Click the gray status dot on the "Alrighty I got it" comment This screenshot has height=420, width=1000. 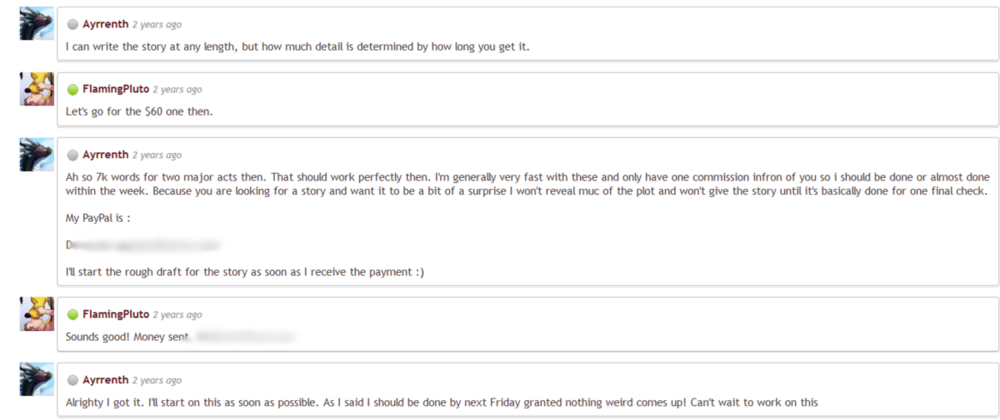[x=73, y=380]
